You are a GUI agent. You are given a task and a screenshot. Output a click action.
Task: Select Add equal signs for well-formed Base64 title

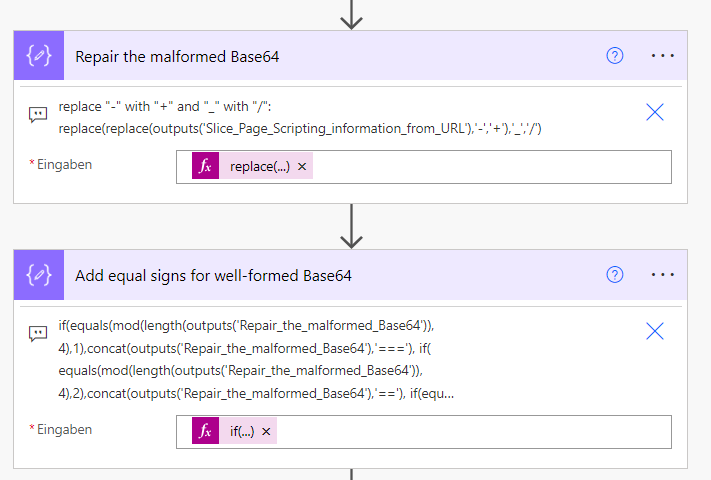(213, 276)
